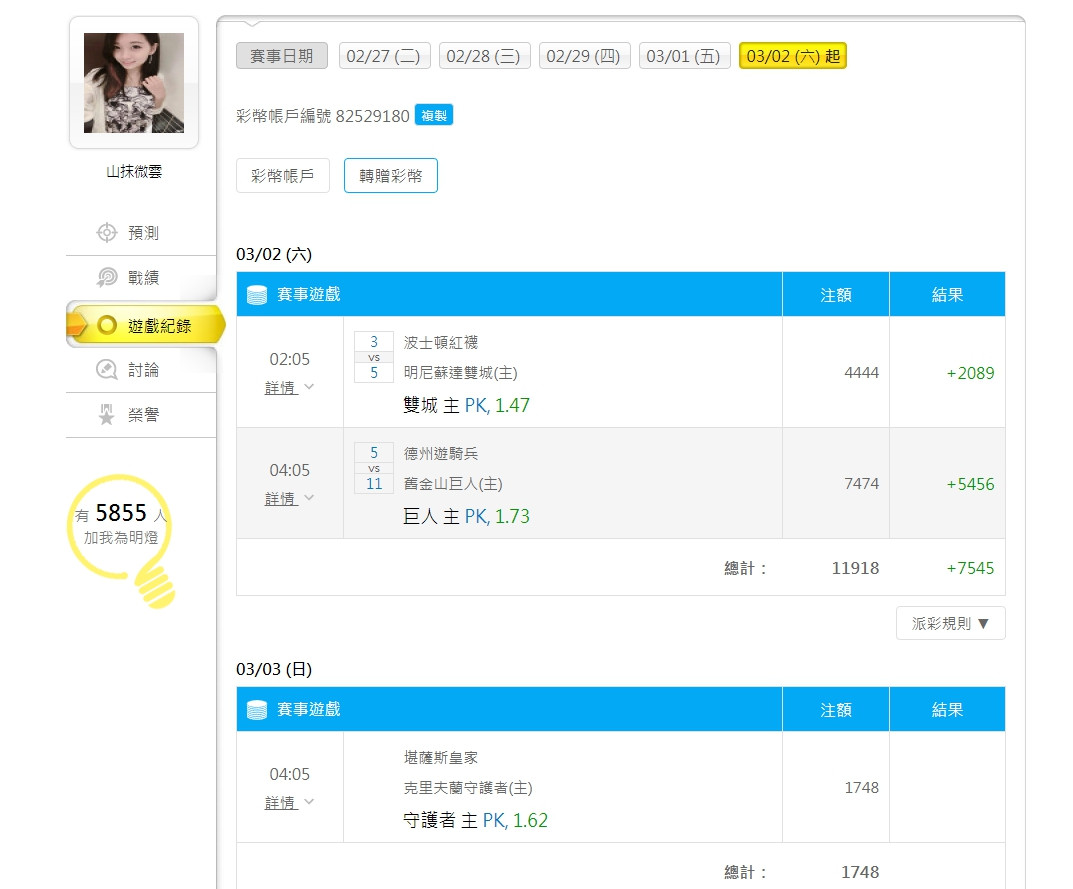Copy account number with 複製 button
The height and width of the screenshot is (889, 1073).
click(x=434, y=116)
